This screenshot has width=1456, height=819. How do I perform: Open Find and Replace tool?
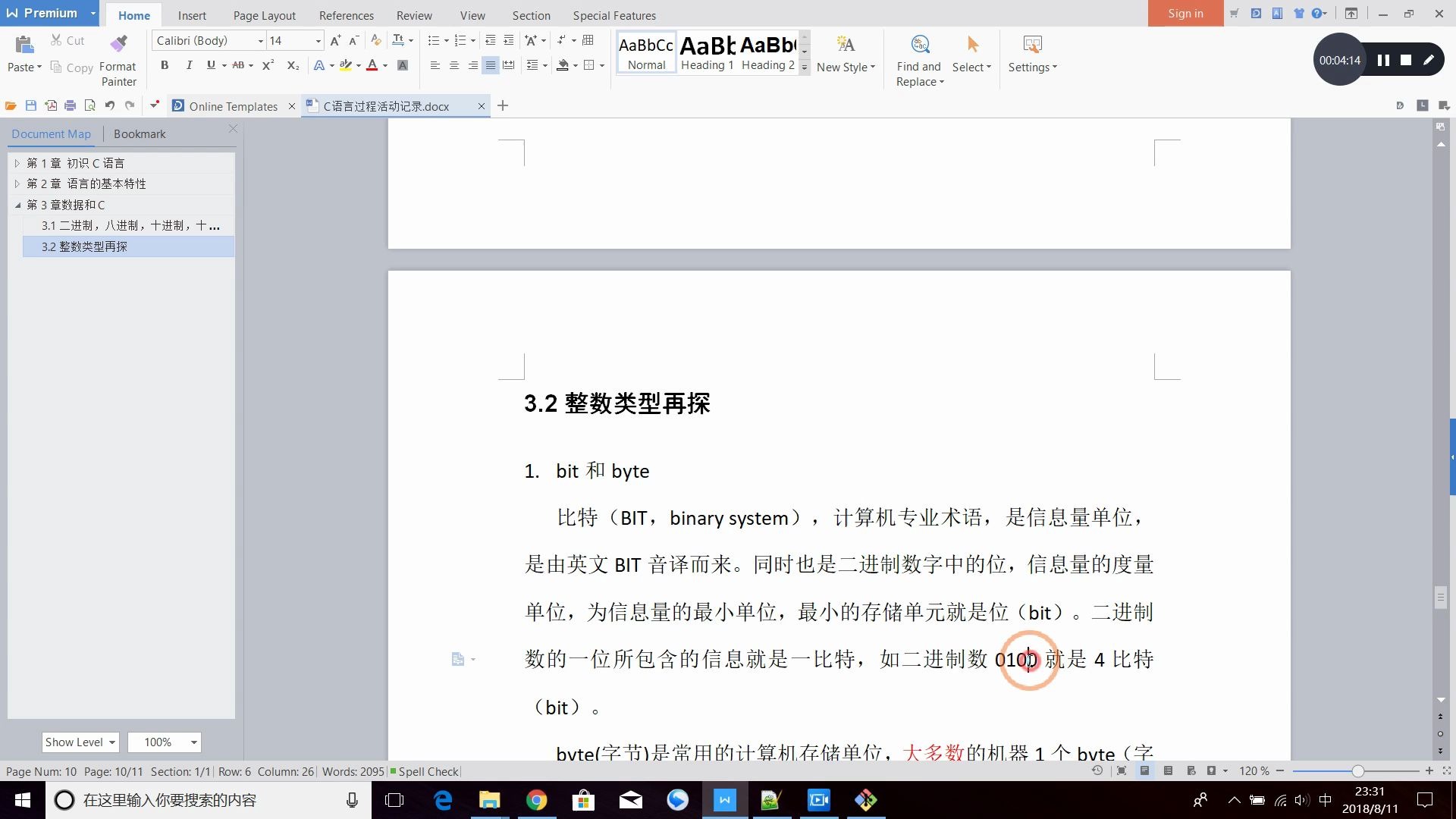(x=918, y=59)
